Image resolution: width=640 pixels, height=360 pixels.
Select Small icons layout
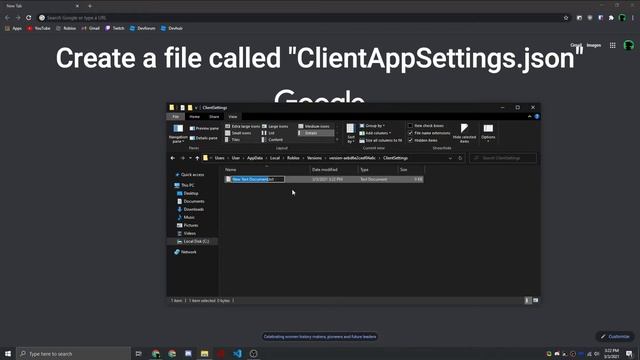click(238, 133)
